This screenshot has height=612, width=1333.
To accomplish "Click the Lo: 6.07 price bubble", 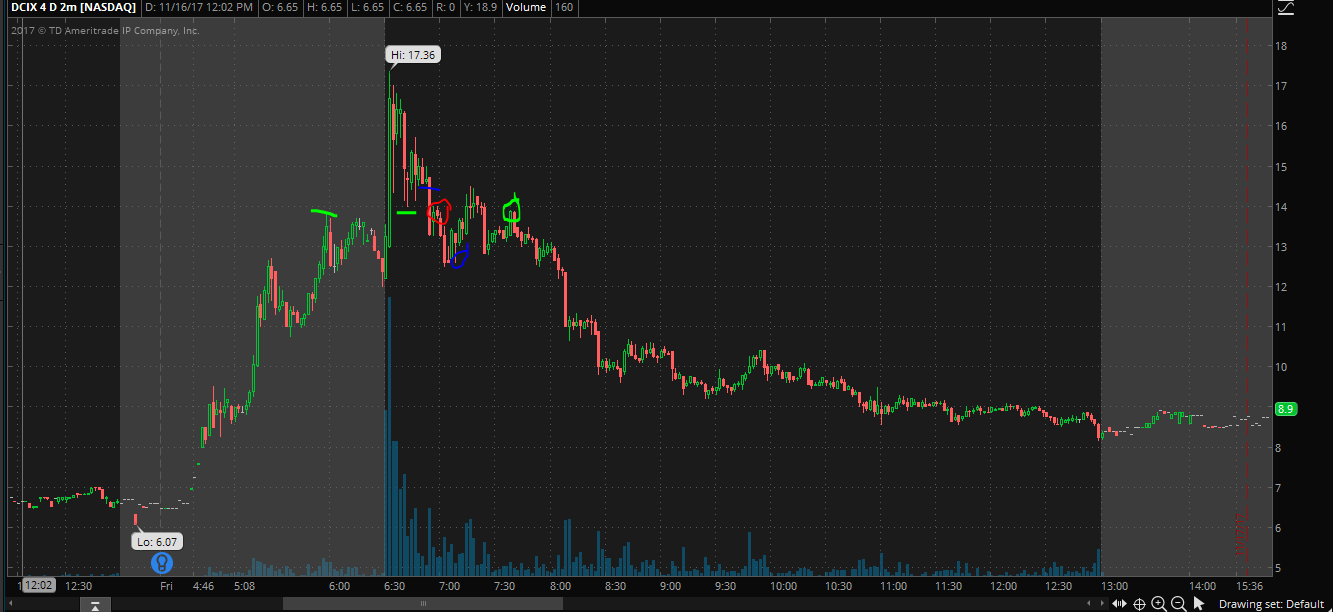I will [x=158, y=541].
